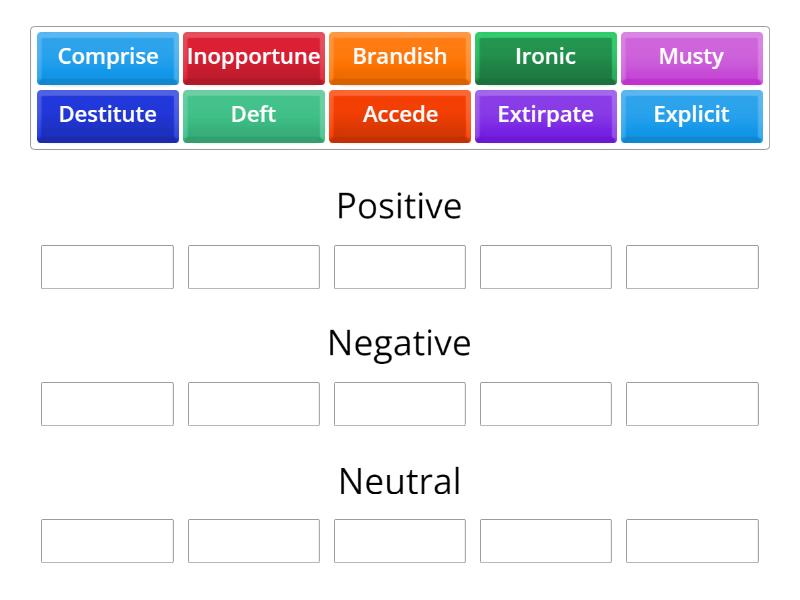Click the first empty slot under Neutral
Screen dimensions: 800x600
point(107,541)
